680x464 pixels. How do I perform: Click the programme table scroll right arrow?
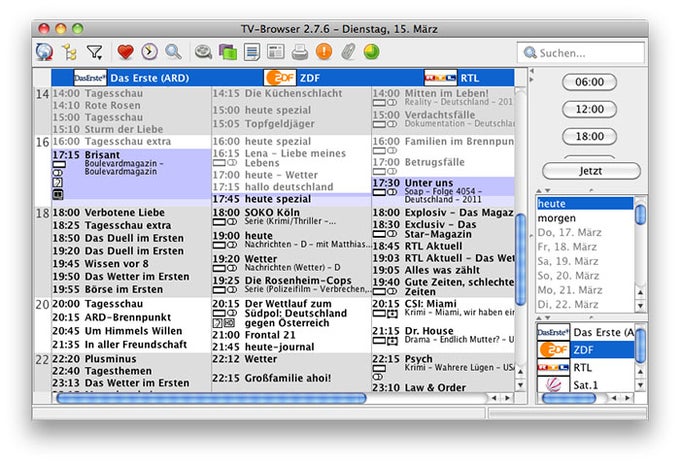(507, 398)
